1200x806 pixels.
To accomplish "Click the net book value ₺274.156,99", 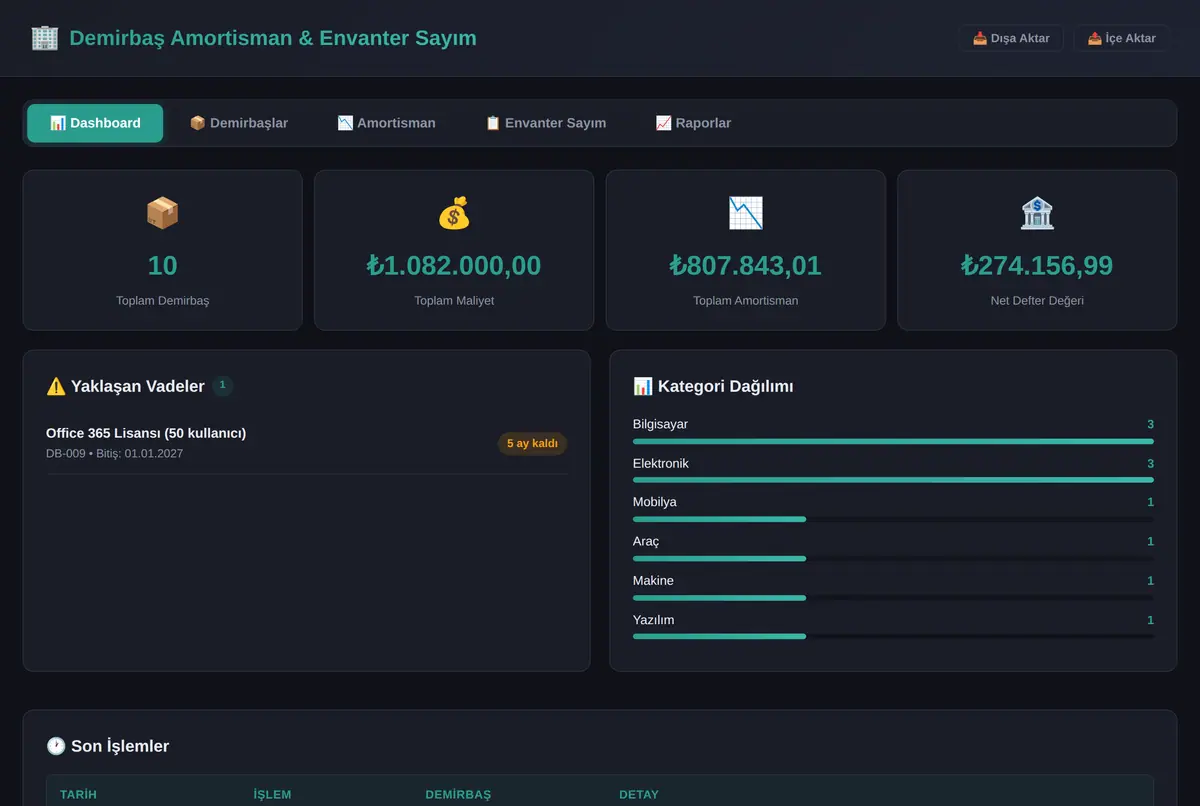I will [x=1037, y=265].
